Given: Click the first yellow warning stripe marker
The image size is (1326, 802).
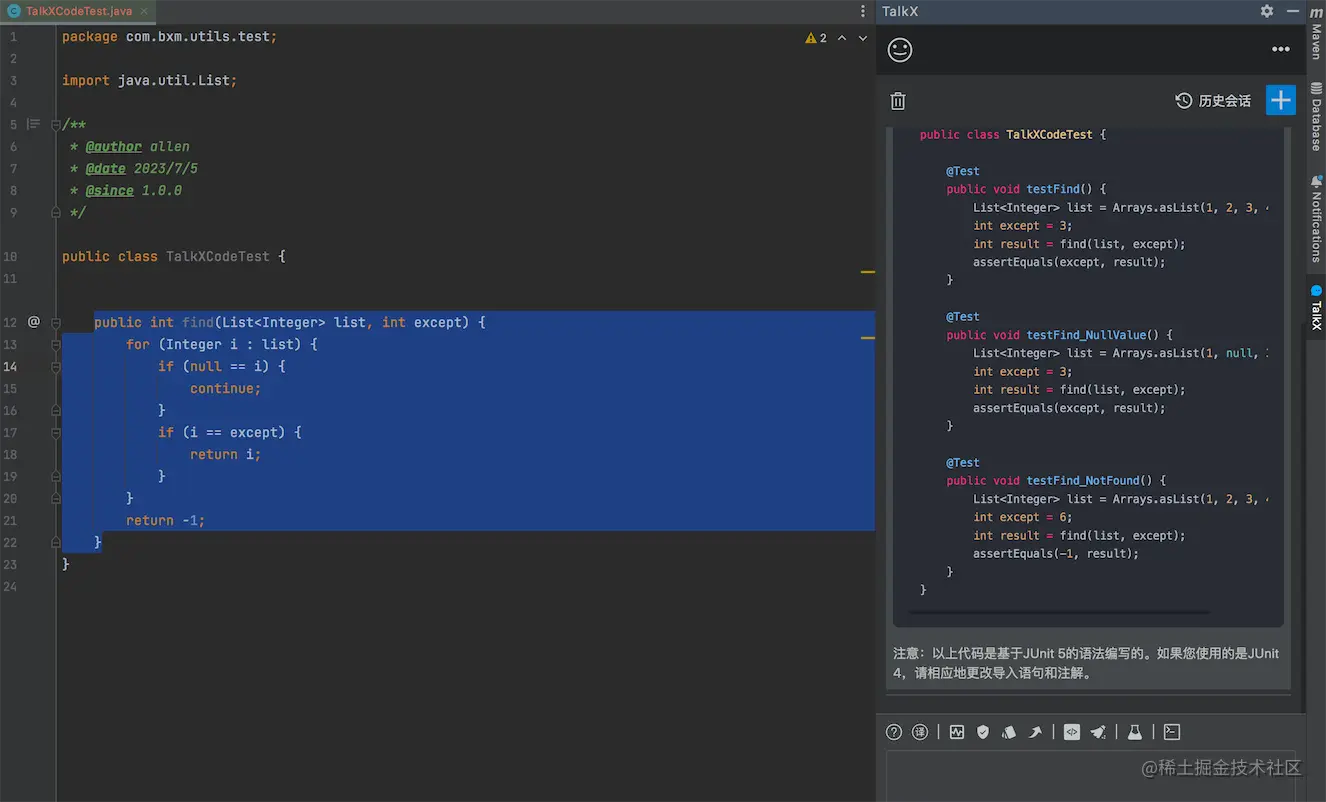Looking at the screenshot, I should pyautogui.click(x=867, y=272).
